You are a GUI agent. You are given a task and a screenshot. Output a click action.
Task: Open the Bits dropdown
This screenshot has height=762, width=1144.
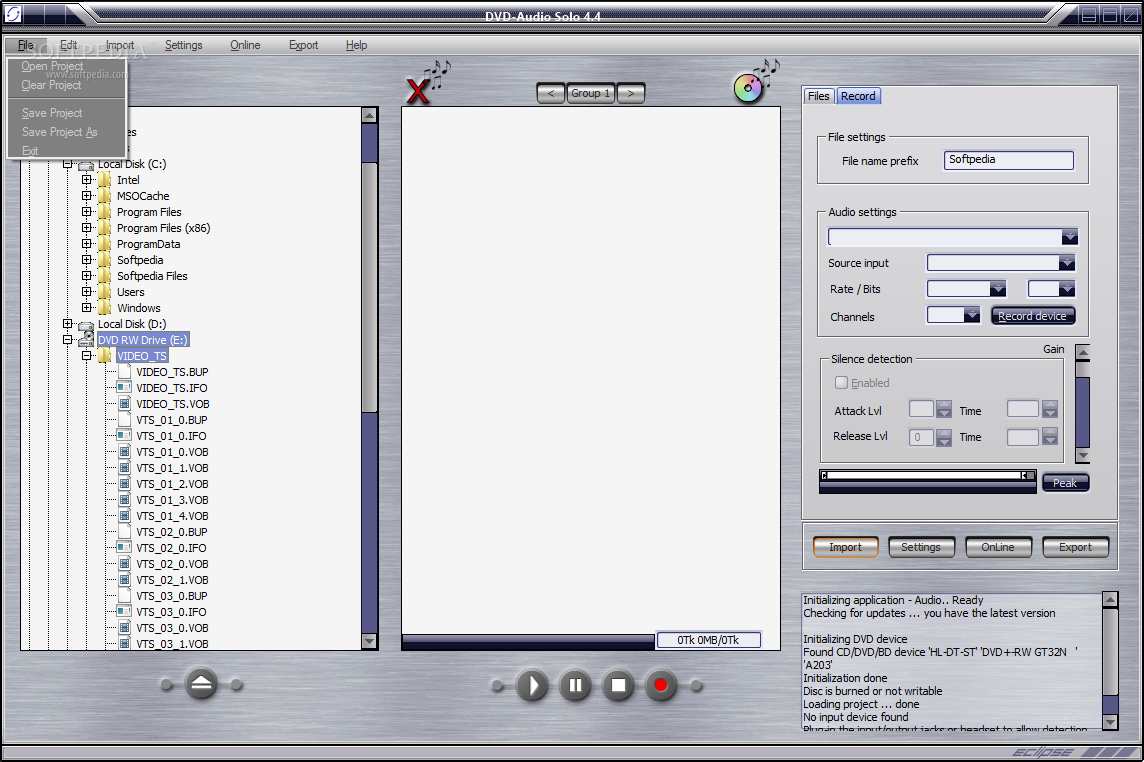coord(1067,289)
